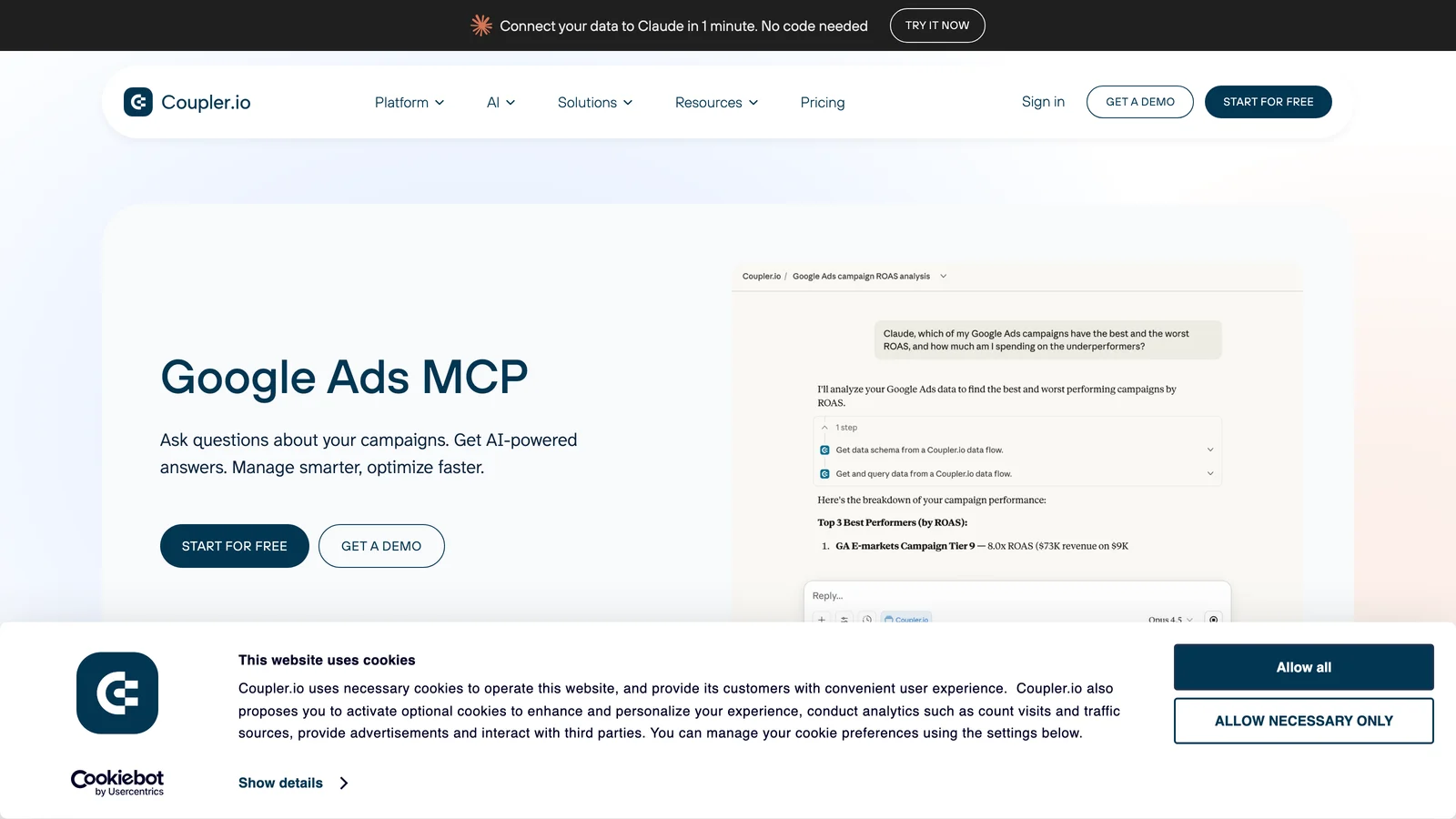Click the user question bubble starting 'Claude, which of my'

pos(1047,340)
